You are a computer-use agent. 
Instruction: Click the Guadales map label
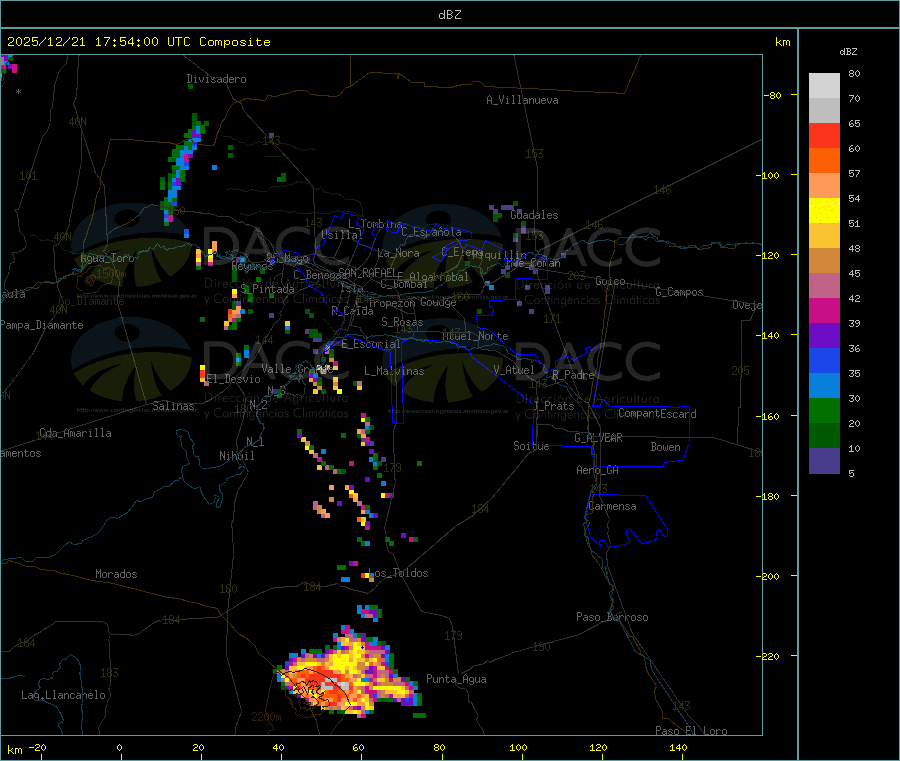534,215
